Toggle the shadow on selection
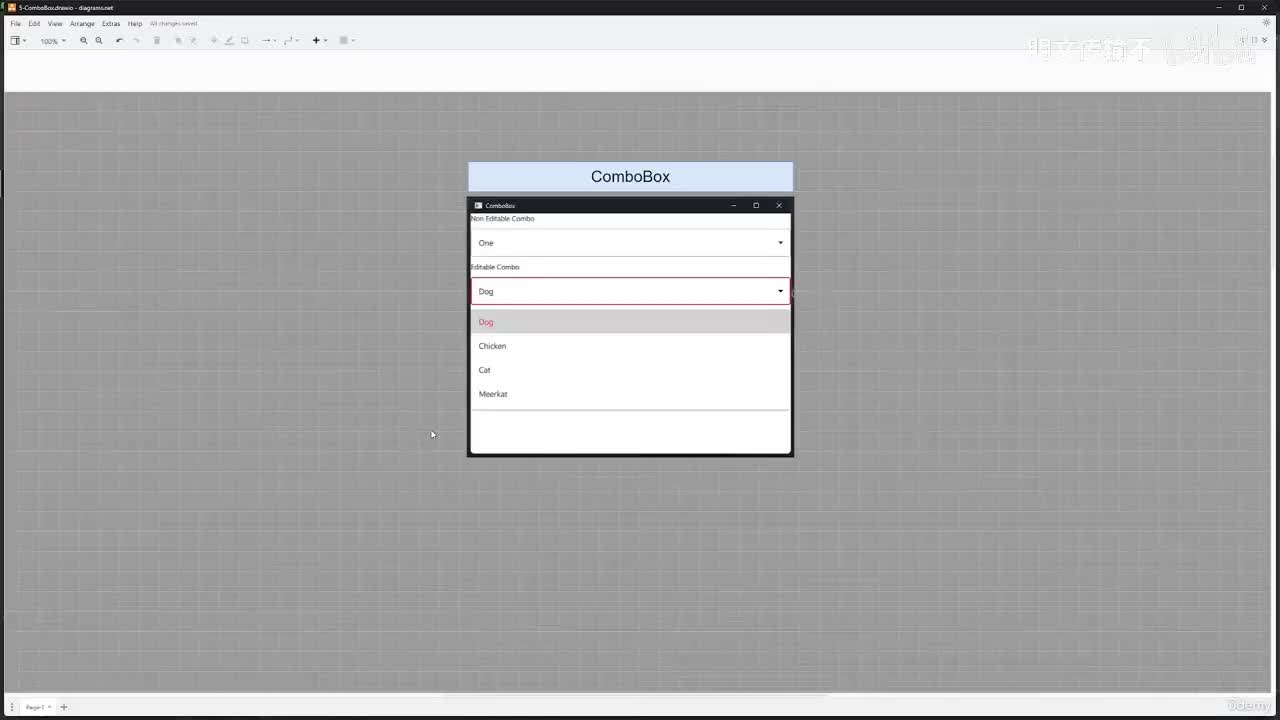 245,41
